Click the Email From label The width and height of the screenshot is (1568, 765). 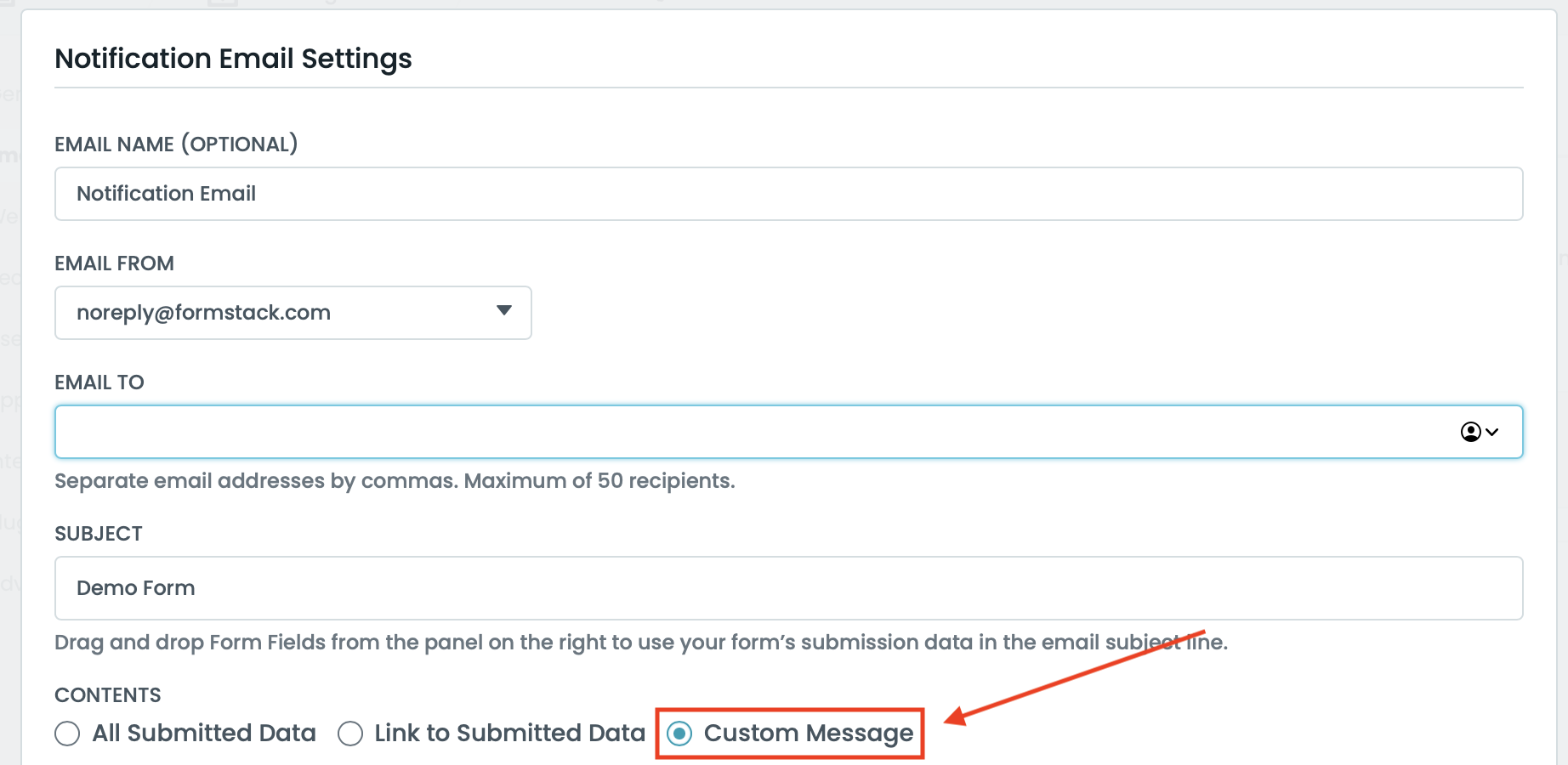coord(114,263)
